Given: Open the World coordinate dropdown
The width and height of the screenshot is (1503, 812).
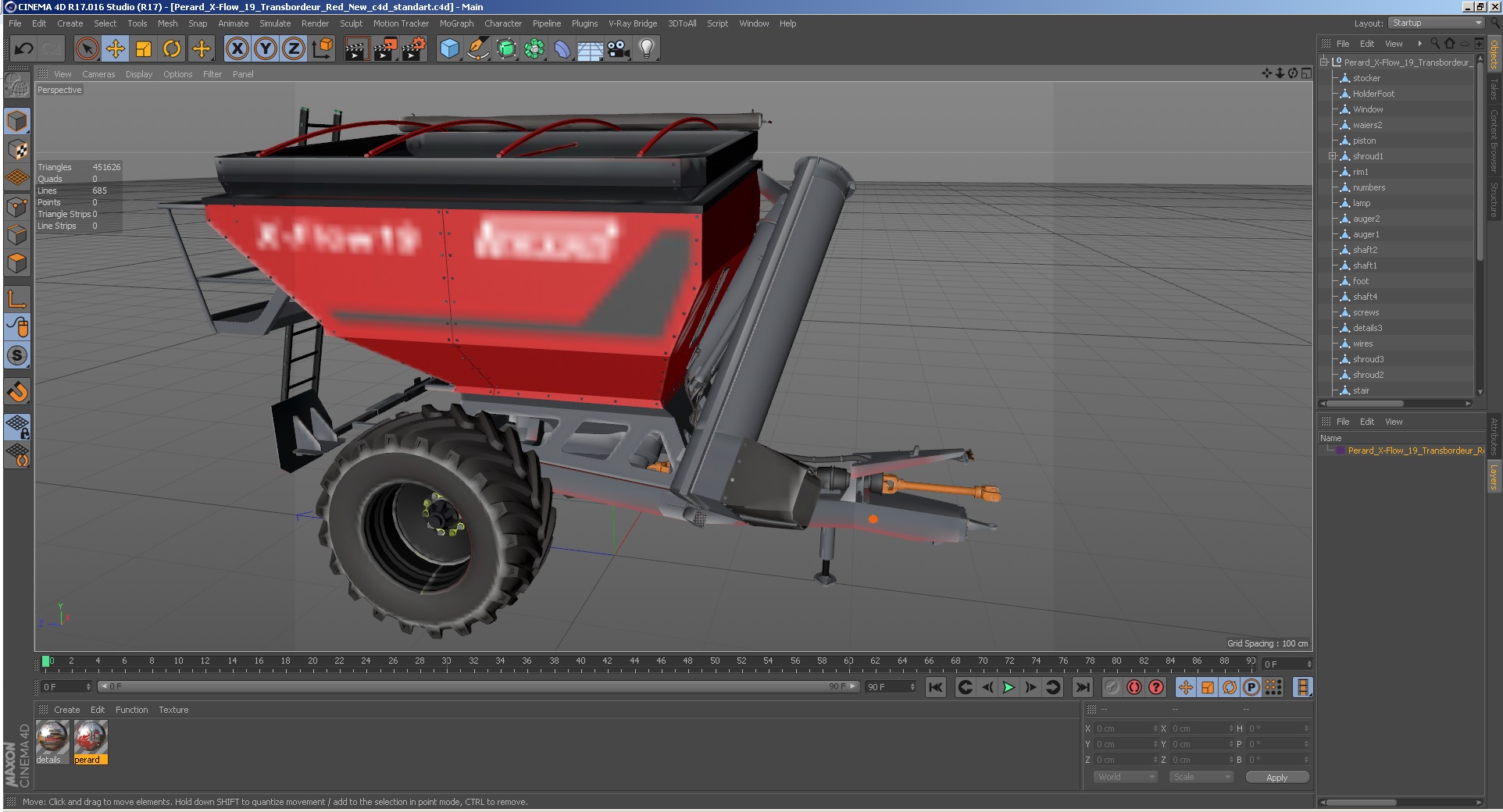Looking at the screenshot, I should (x=1125, y=777).
